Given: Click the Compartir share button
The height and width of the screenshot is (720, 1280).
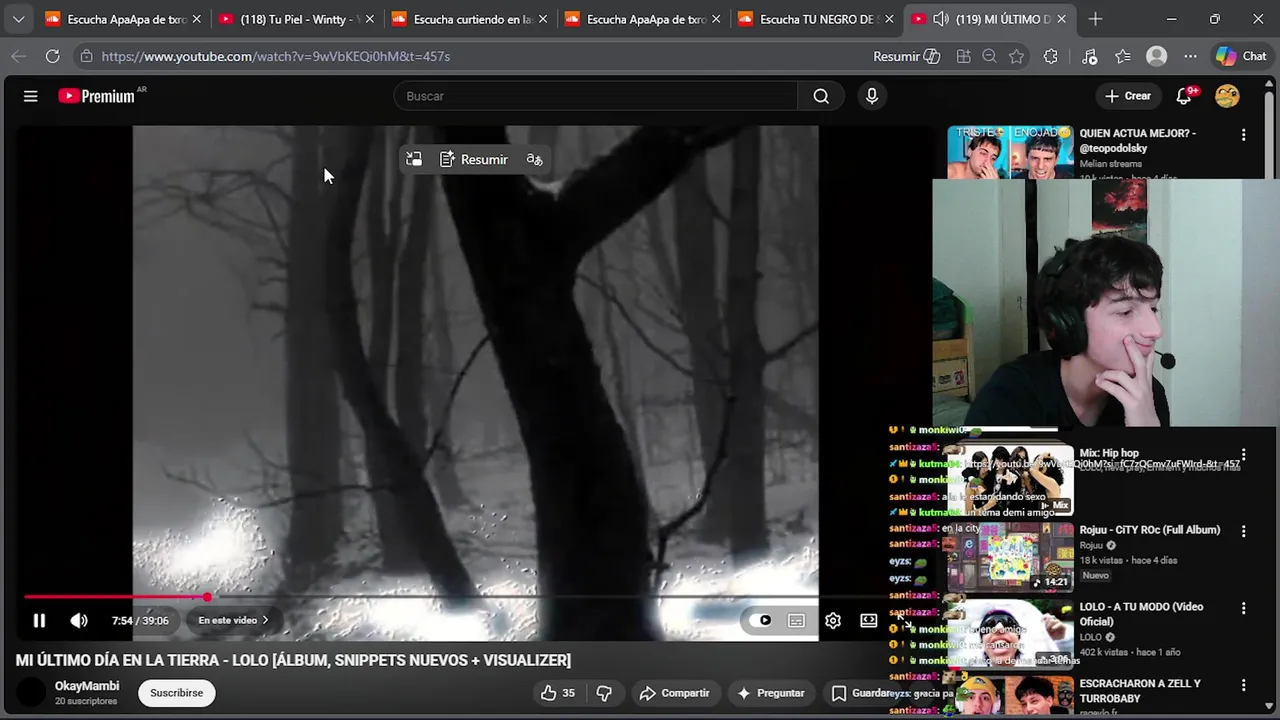Looking at the screenshot, I should (x=674, y=693).
